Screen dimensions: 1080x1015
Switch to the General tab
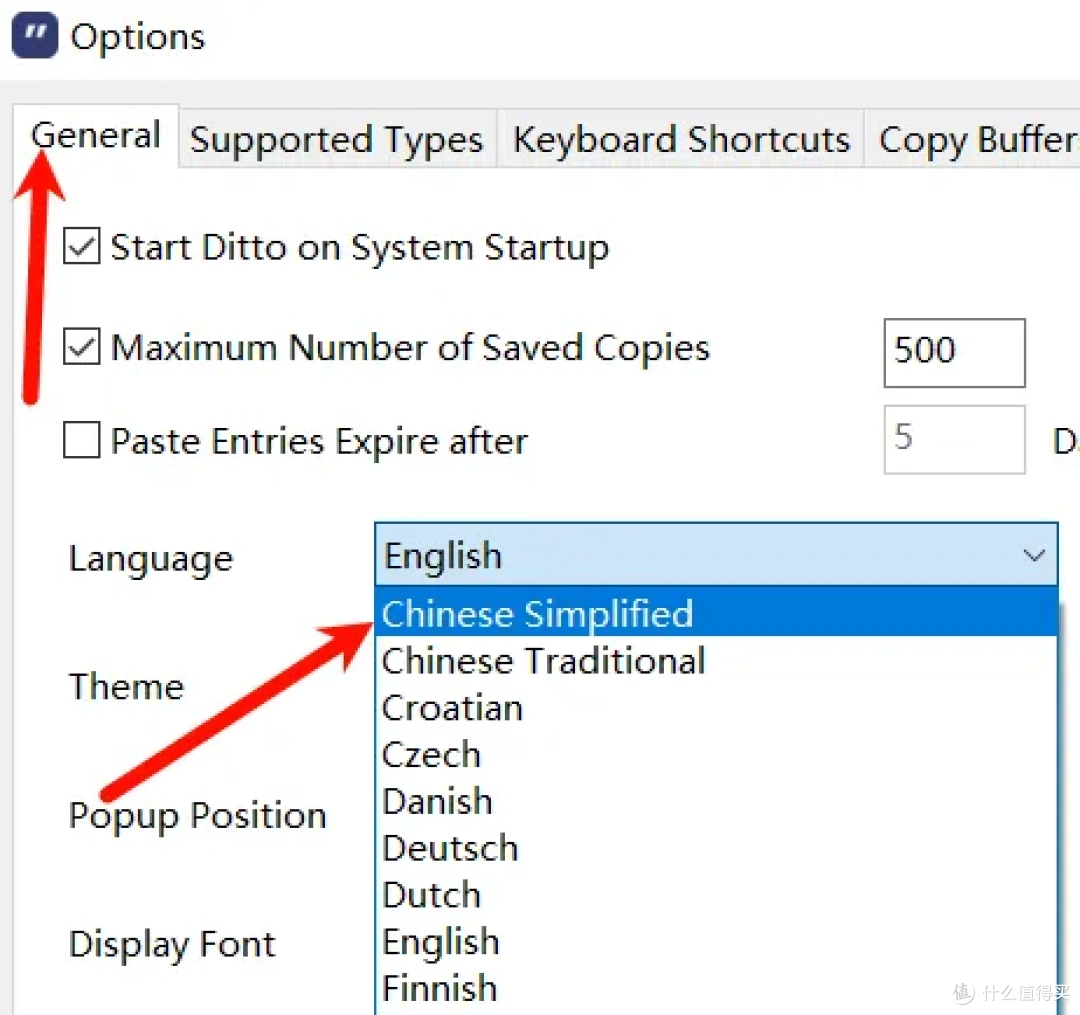point(96,136)
